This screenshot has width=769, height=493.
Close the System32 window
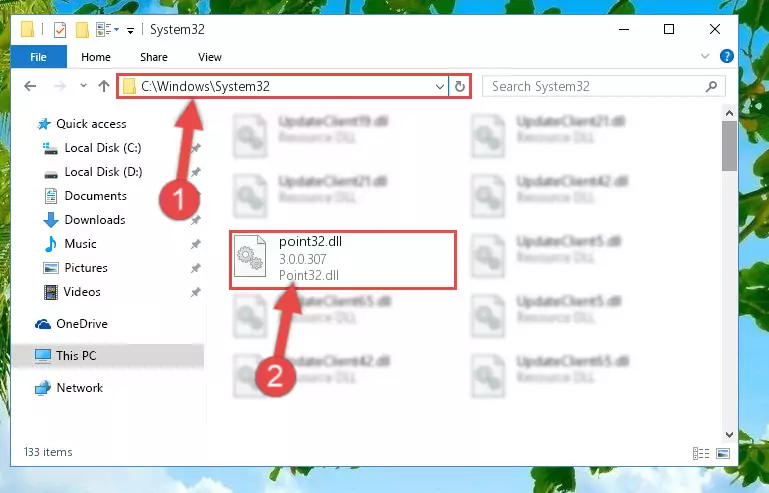pos(715,29)
